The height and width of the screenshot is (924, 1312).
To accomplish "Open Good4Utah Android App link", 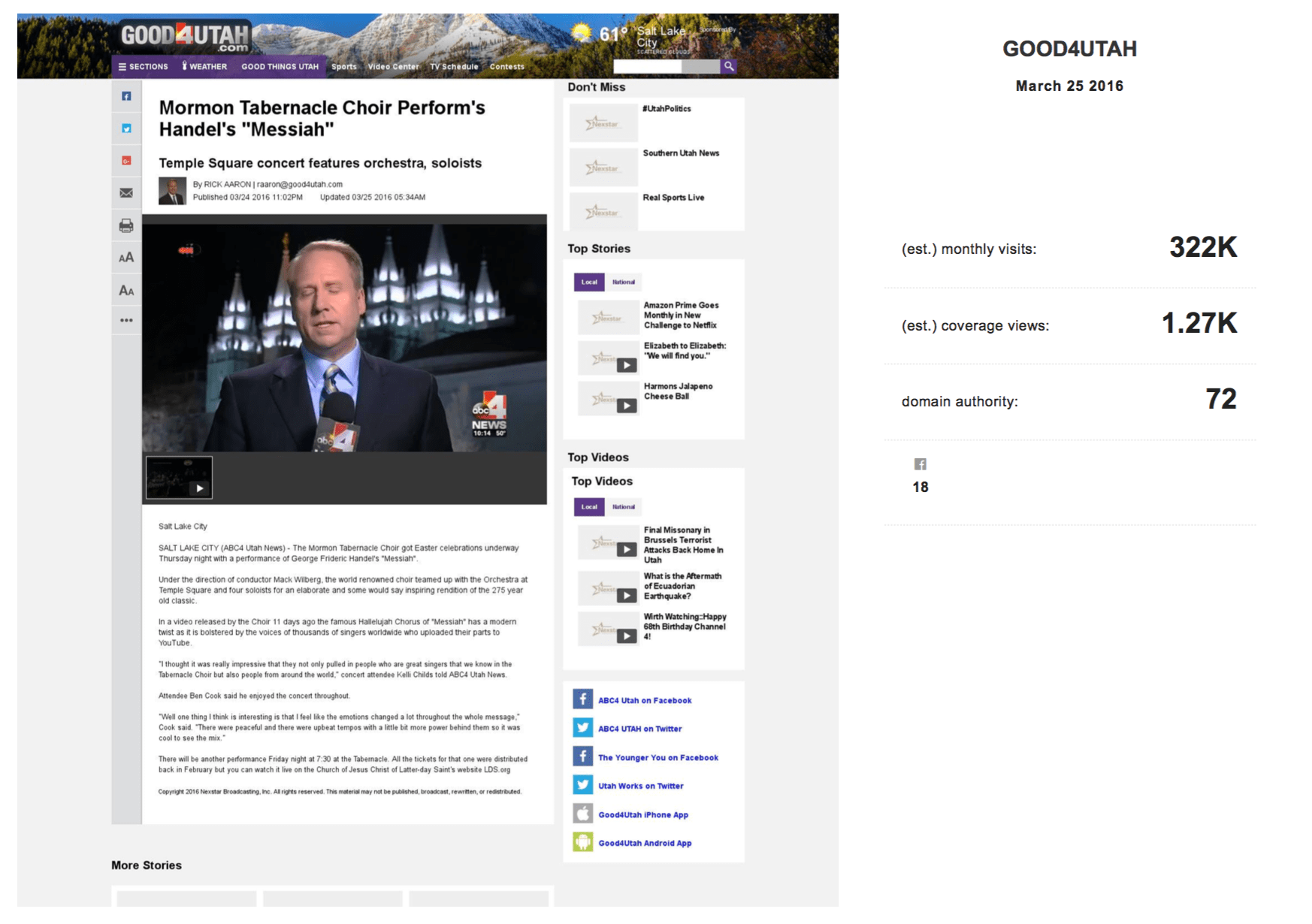I will (644, 843).
